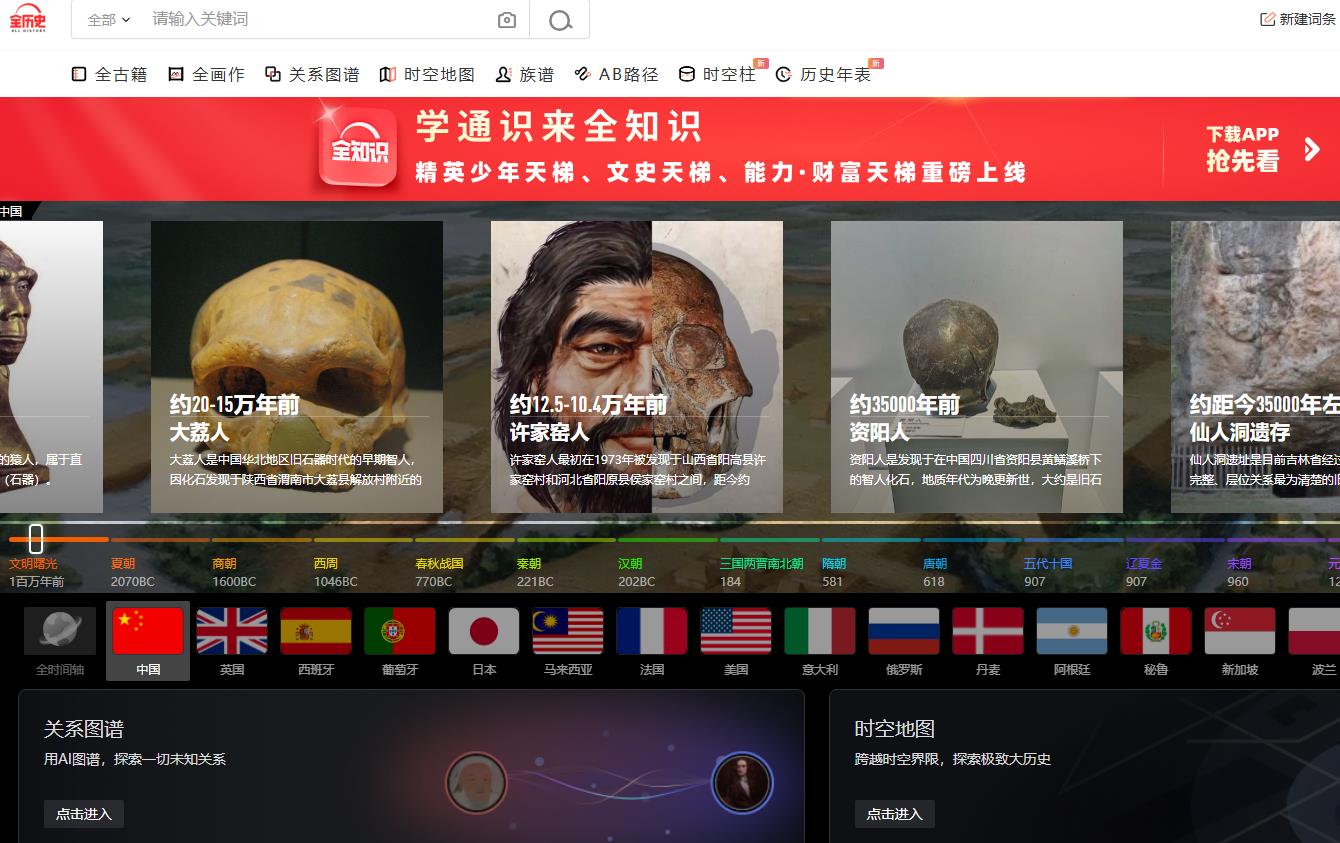The height and width of the screenshot is (843, 1340).
Task: Open the 资阳人 card
Action: click(977, 367)
